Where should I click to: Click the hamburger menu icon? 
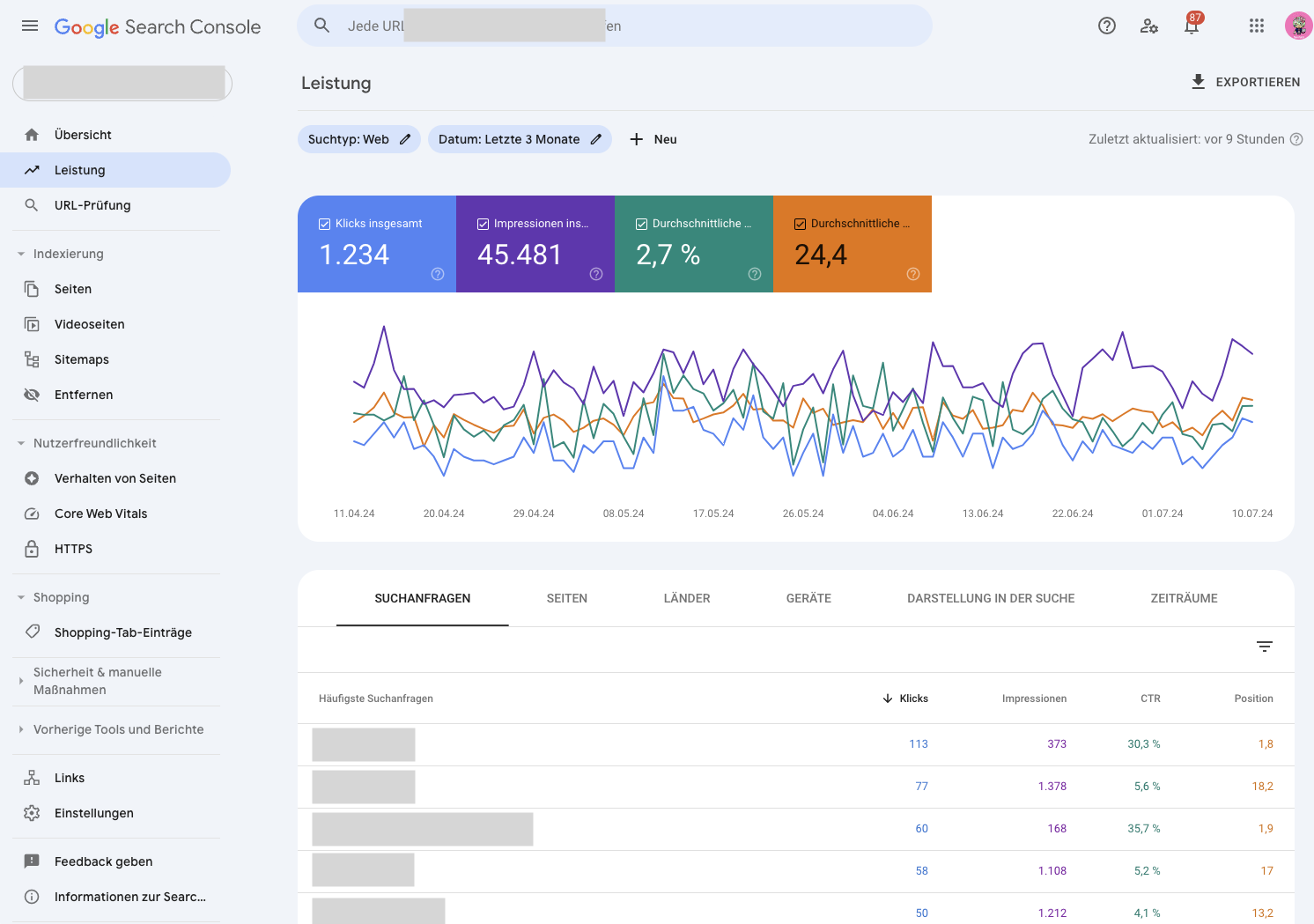click(29, 26)
